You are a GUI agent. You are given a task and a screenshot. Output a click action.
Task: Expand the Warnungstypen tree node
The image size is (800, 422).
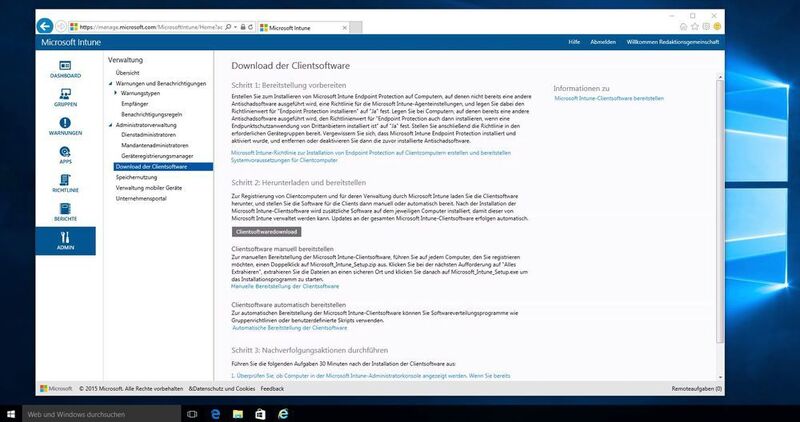(116, 93)
